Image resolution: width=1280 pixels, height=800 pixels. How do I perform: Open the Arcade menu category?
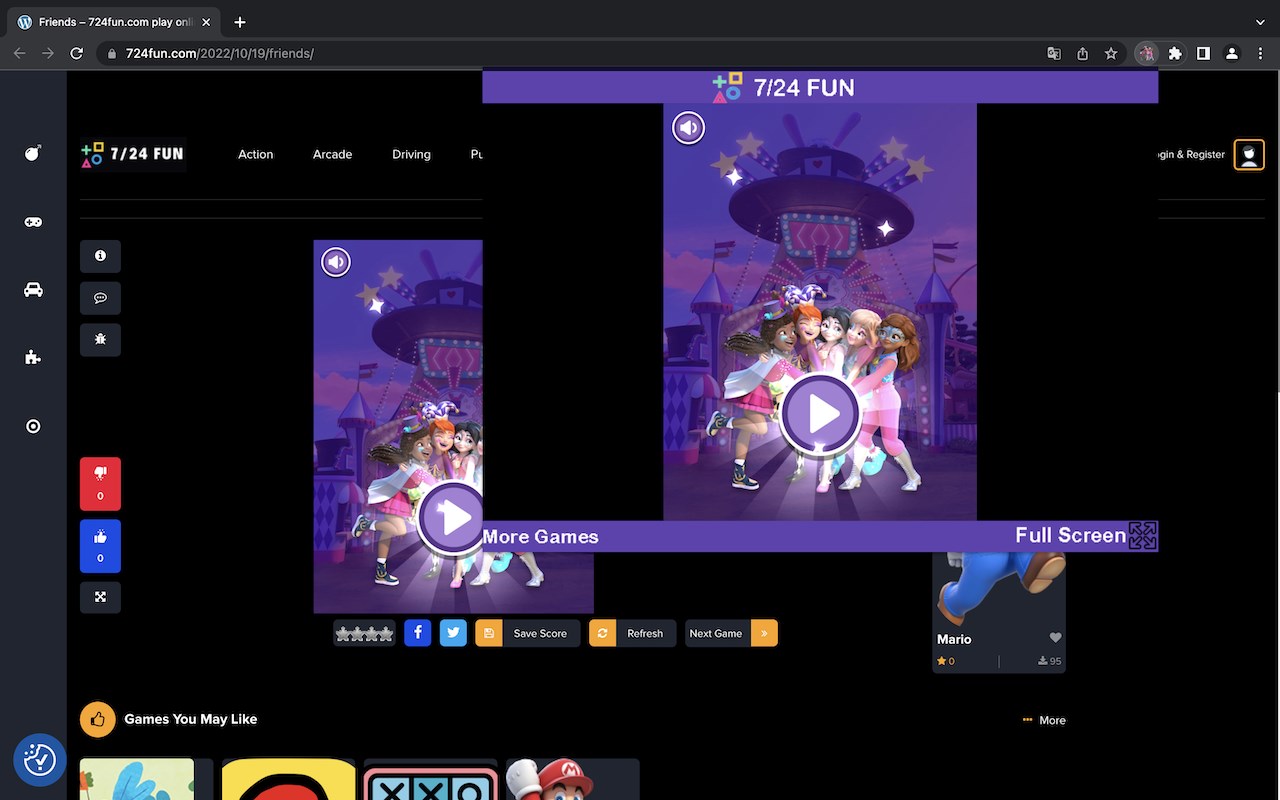click(332, 154)
